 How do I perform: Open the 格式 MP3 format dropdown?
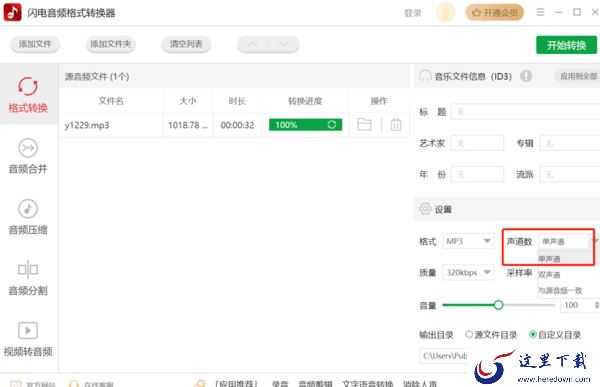pos(468,241)
